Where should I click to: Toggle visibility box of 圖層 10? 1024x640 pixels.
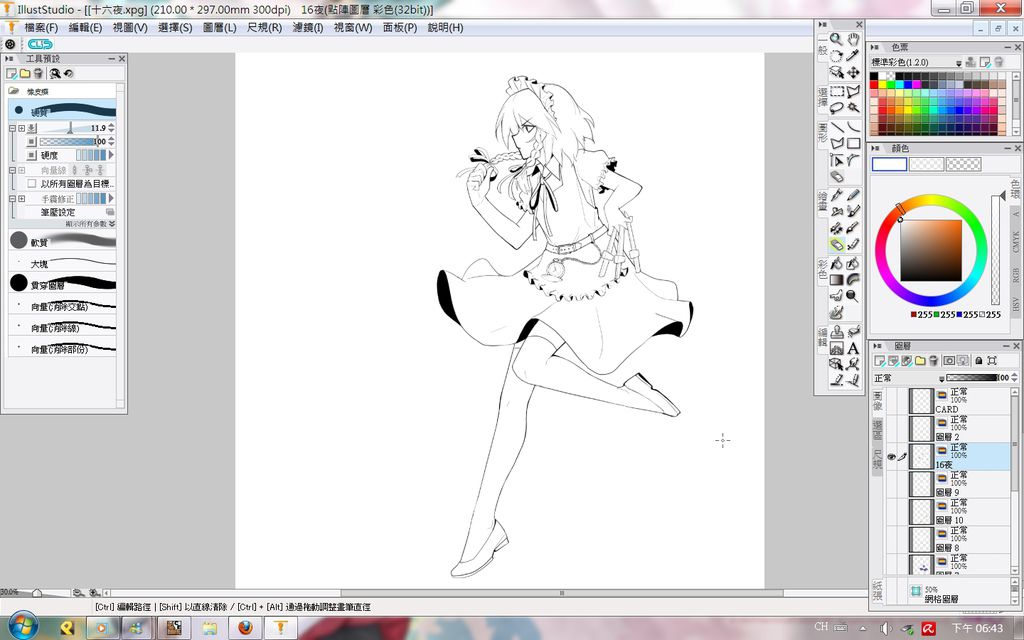[891, 512]
